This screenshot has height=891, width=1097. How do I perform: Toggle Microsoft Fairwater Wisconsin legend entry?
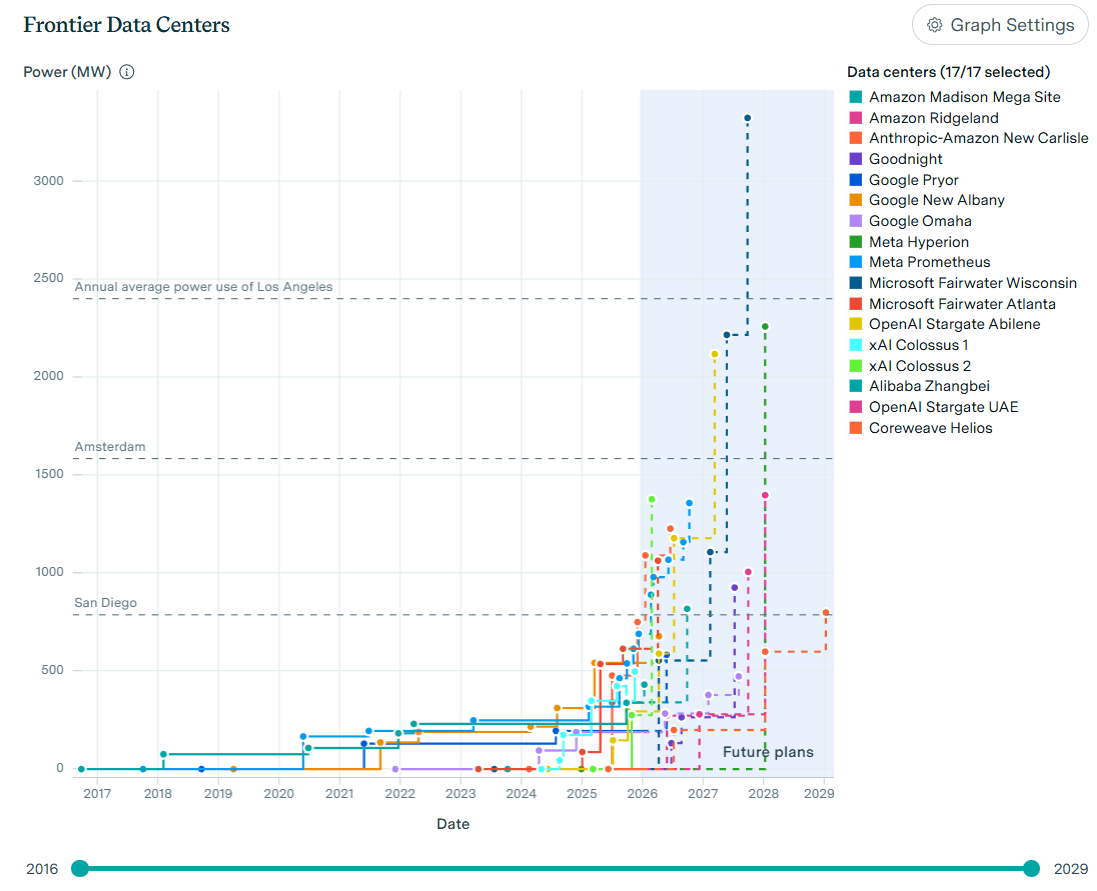point(963,283)
